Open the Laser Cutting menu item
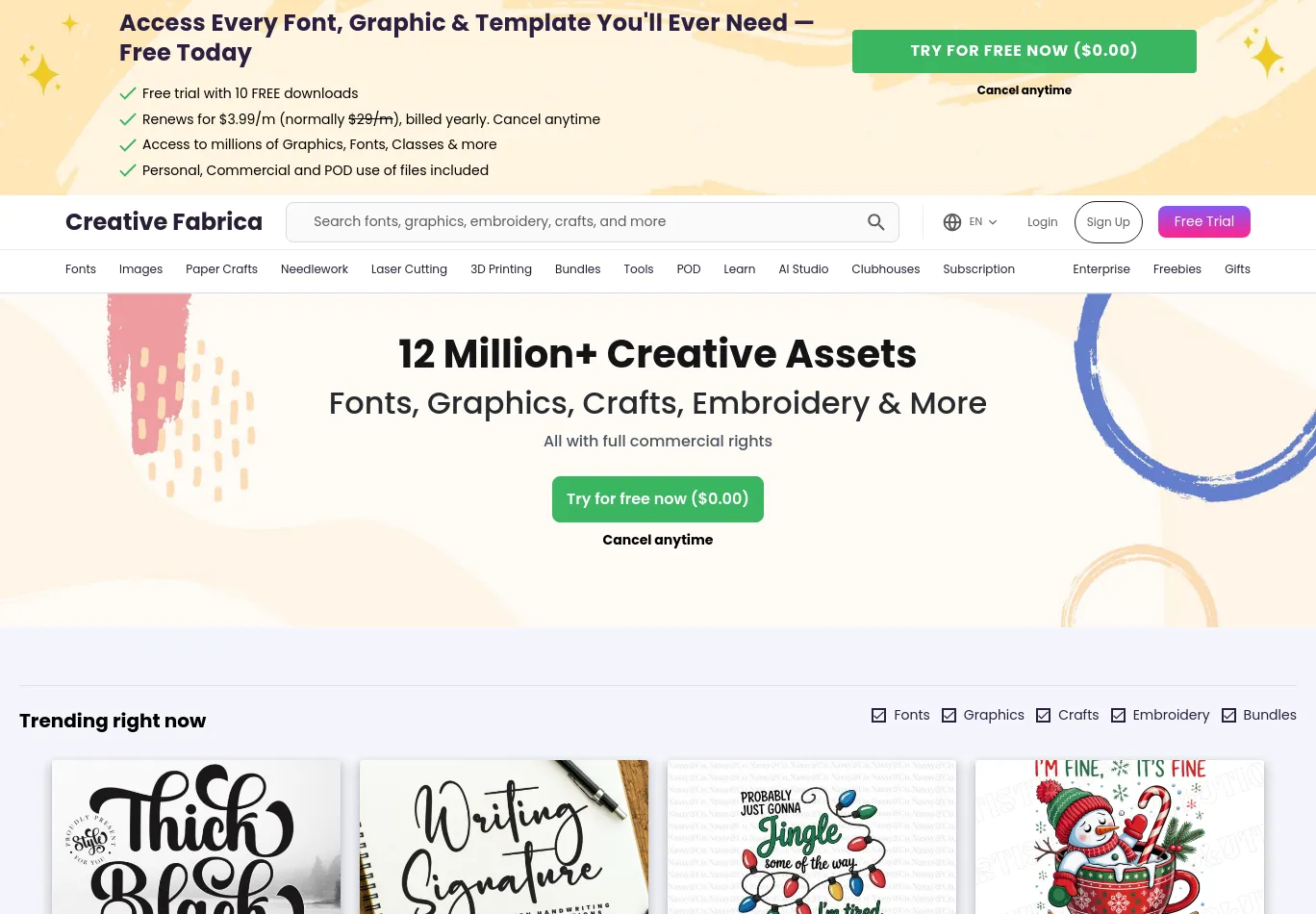 point(409,269)
